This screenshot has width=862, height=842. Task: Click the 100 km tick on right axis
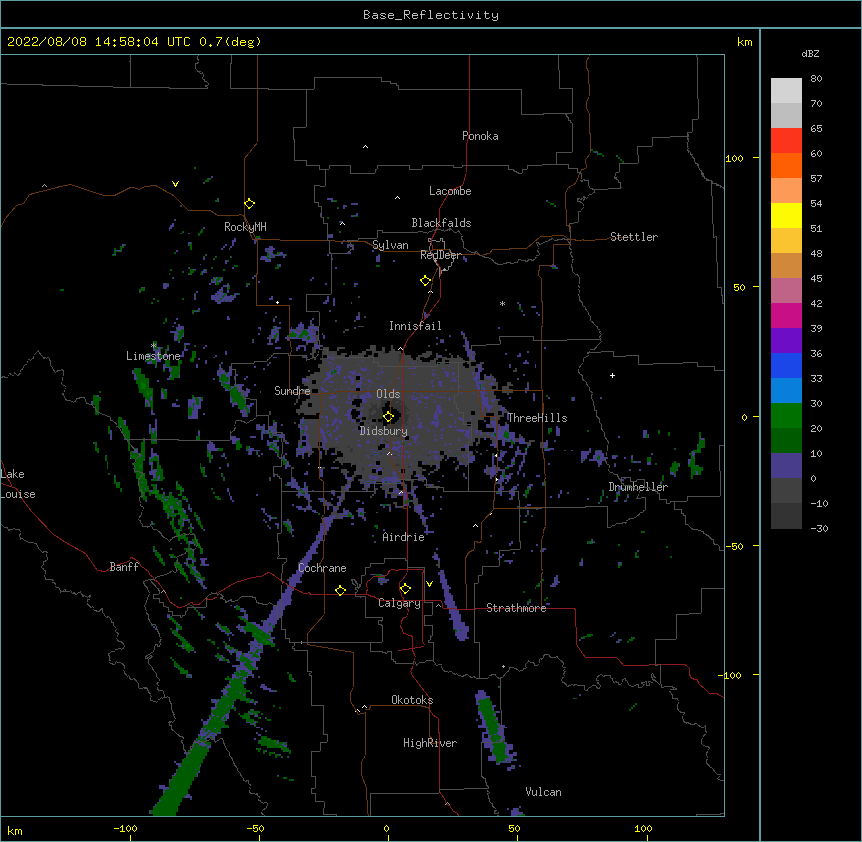tap(734, 158)
